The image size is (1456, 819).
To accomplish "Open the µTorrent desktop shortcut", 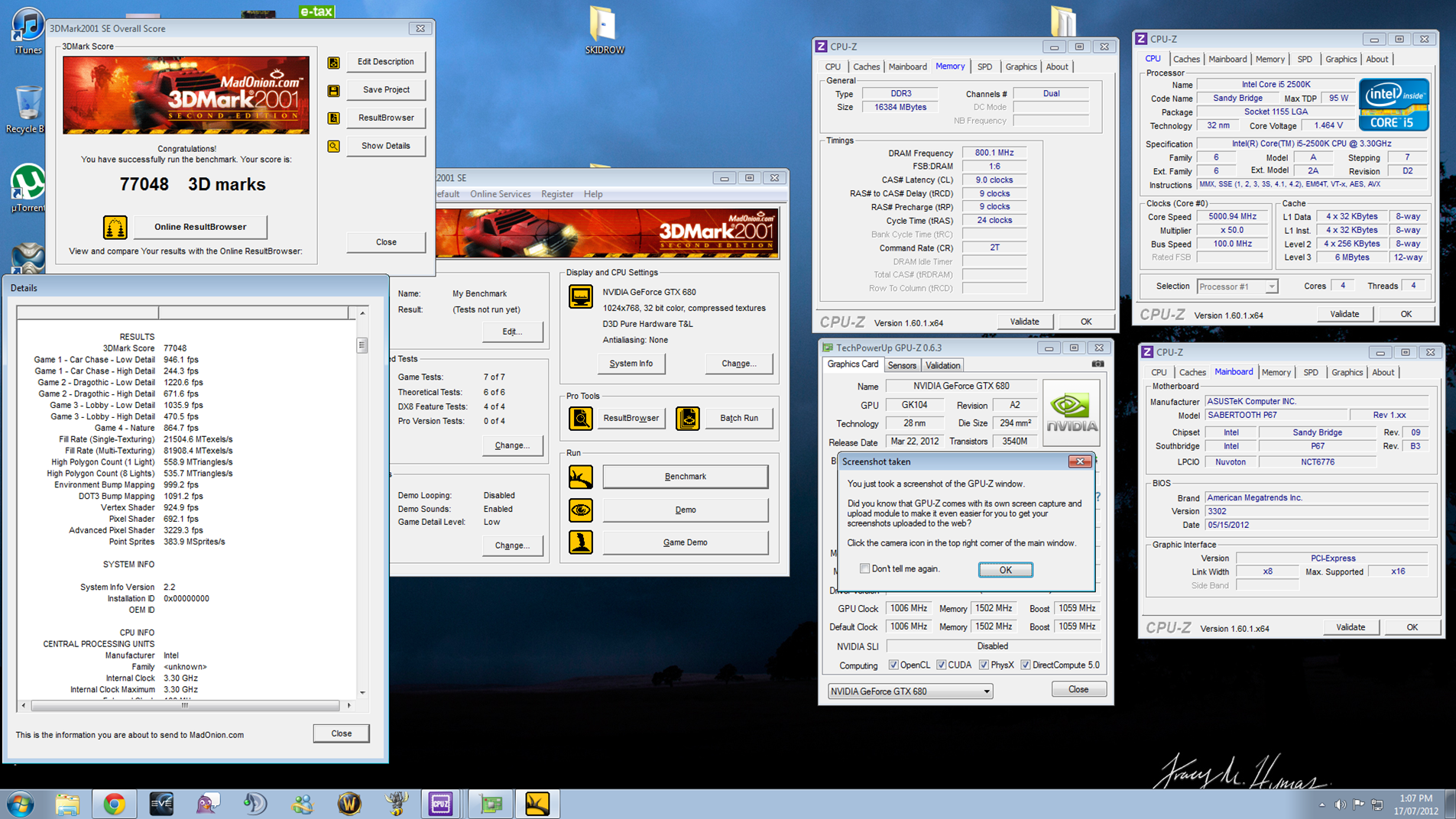I will pyautogui.click(x=28, y=189).
